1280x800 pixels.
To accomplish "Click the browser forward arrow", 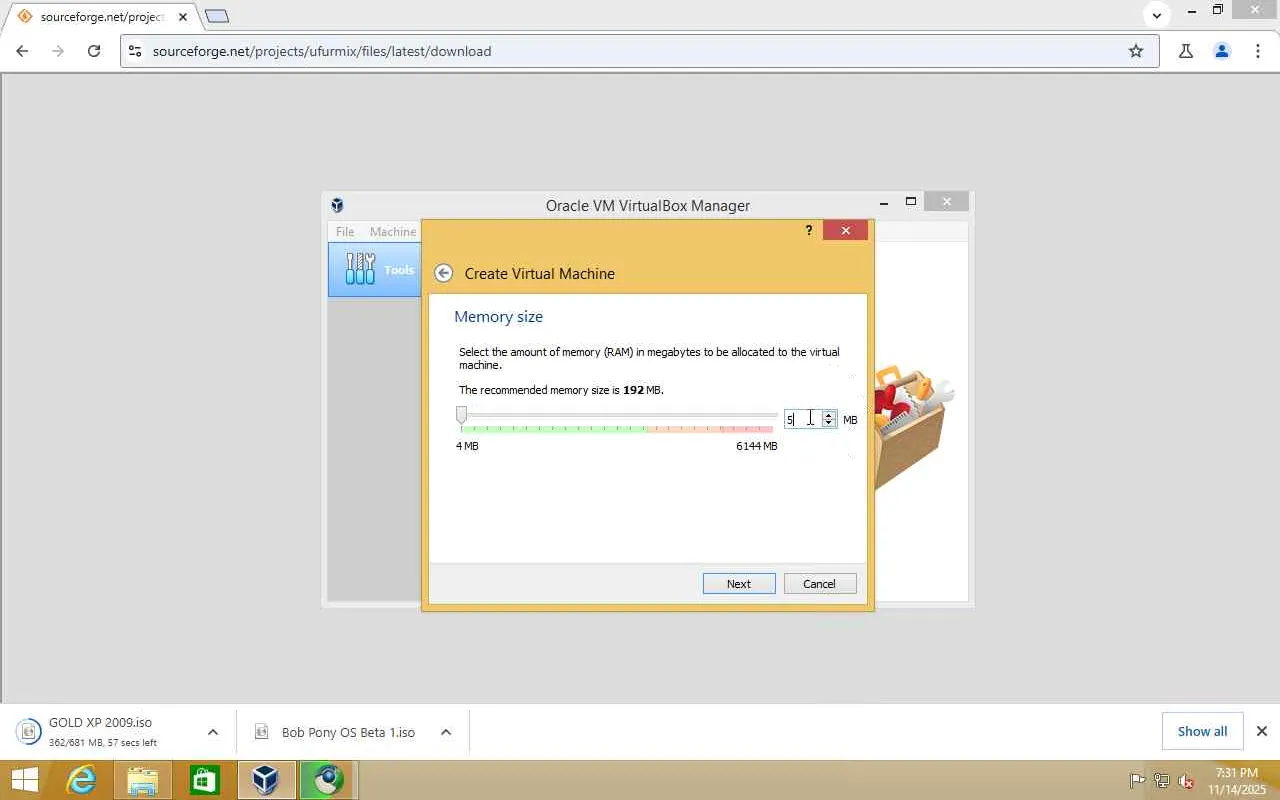I will click(58, 51).
